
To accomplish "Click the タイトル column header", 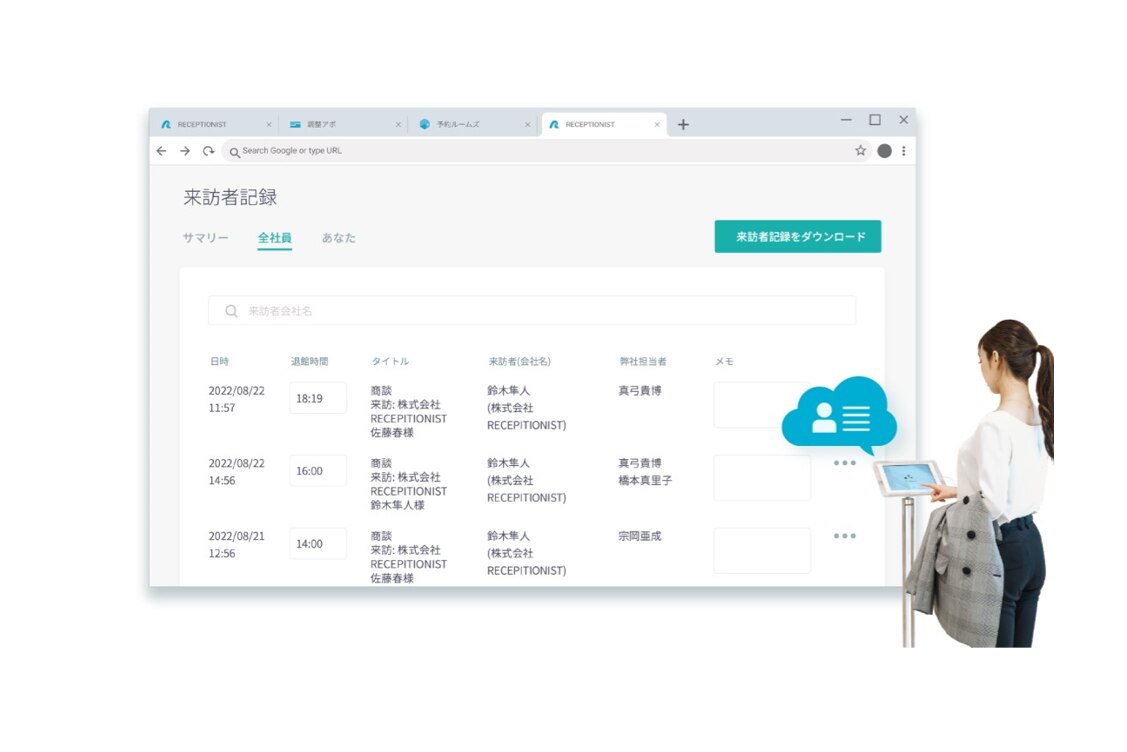I will click(x=390, y=362).
